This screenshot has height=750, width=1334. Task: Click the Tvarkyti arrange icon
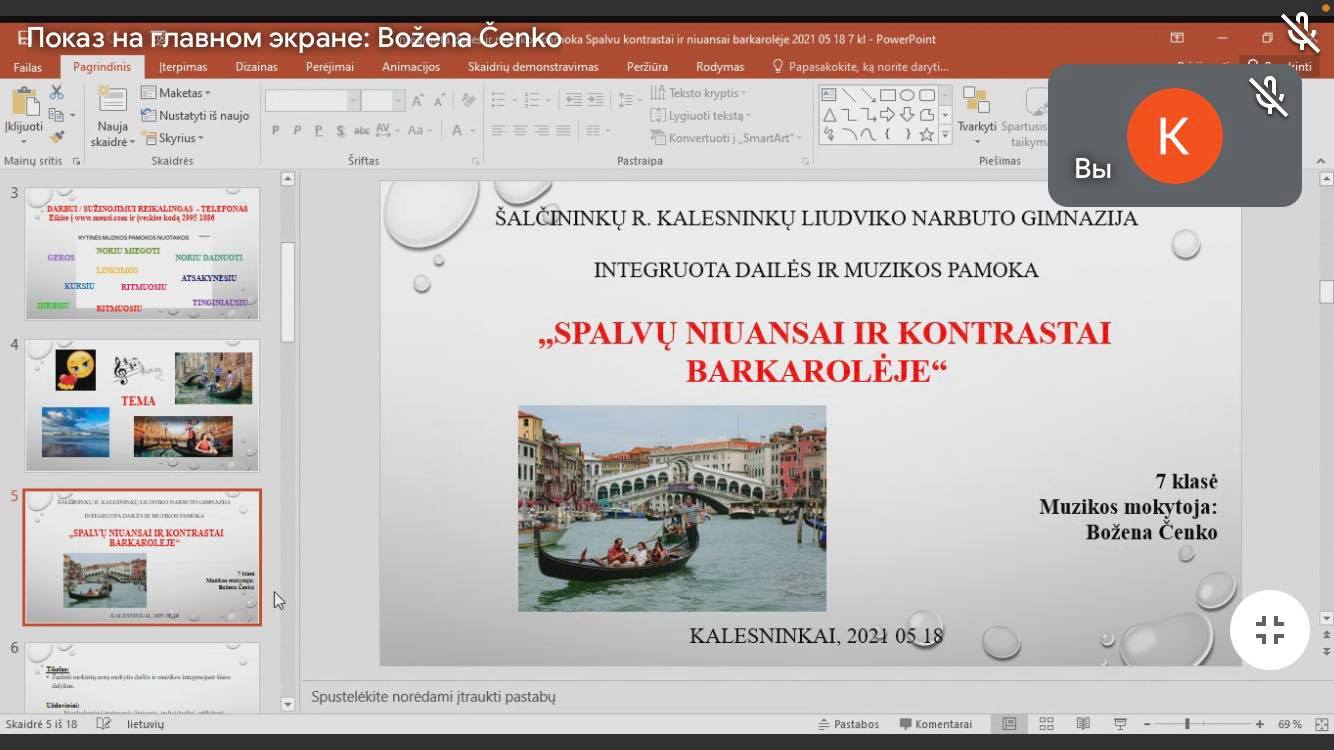[x=976, y=103]
